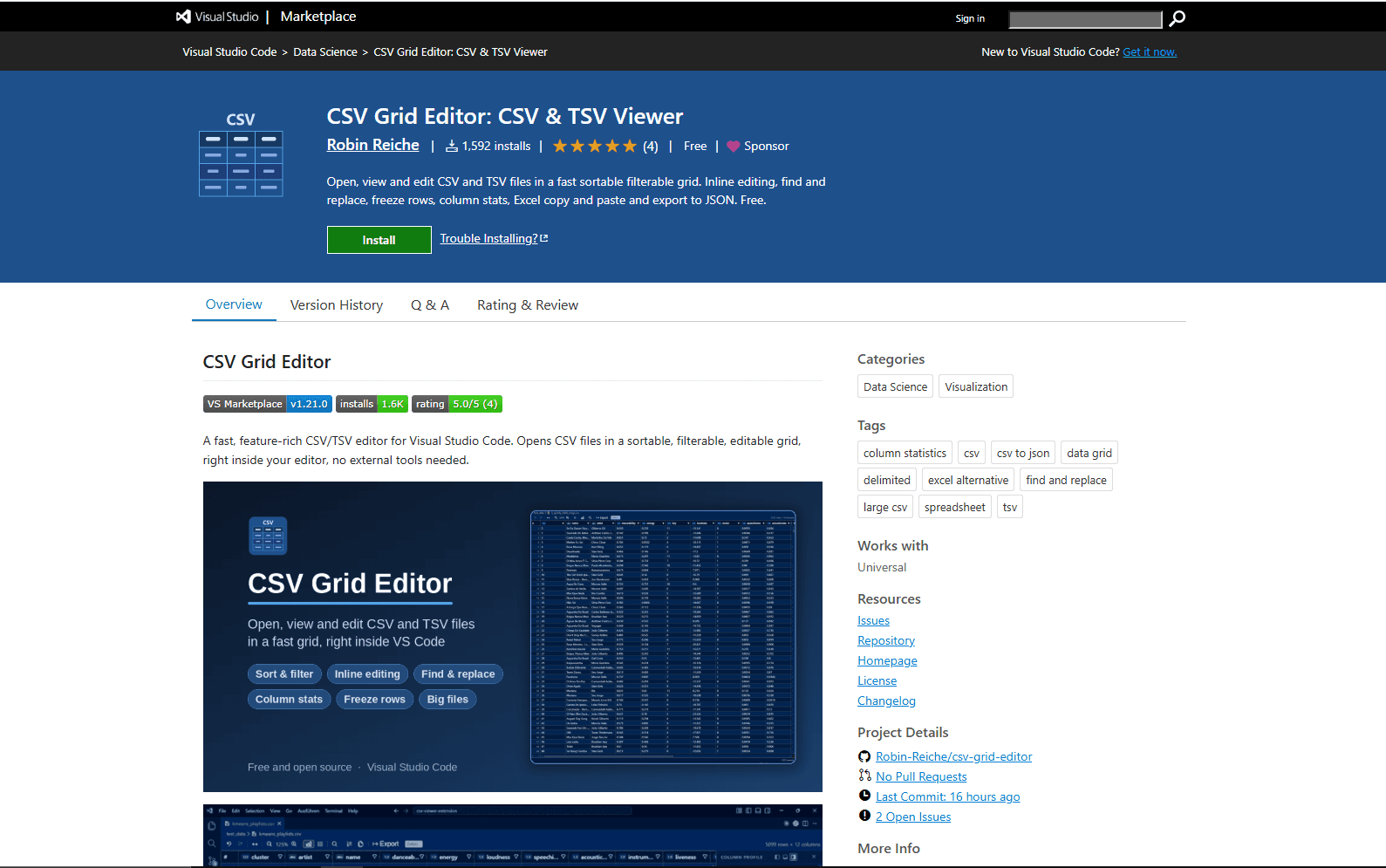Open Robin-Reiche/csv-grid-editor GitHub link

point(953,756)
